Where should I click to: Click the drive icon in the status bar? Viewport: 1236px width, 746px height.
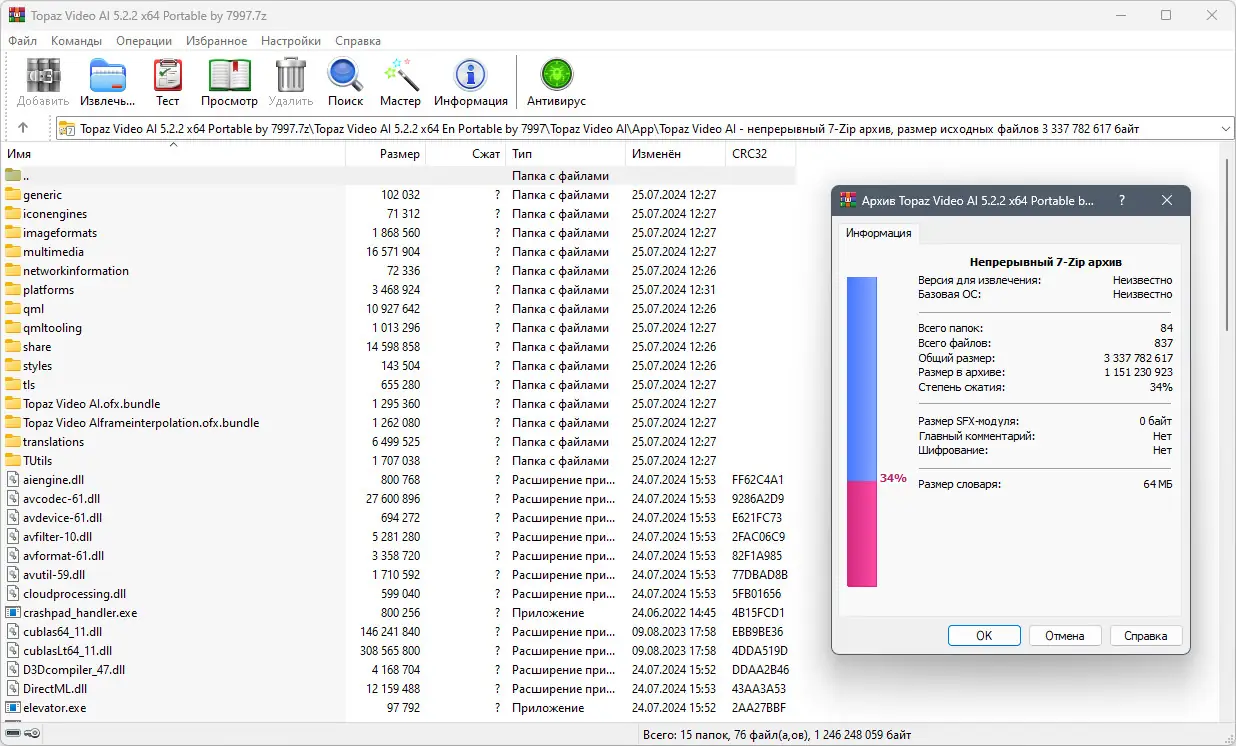click(x=15, y=732)
